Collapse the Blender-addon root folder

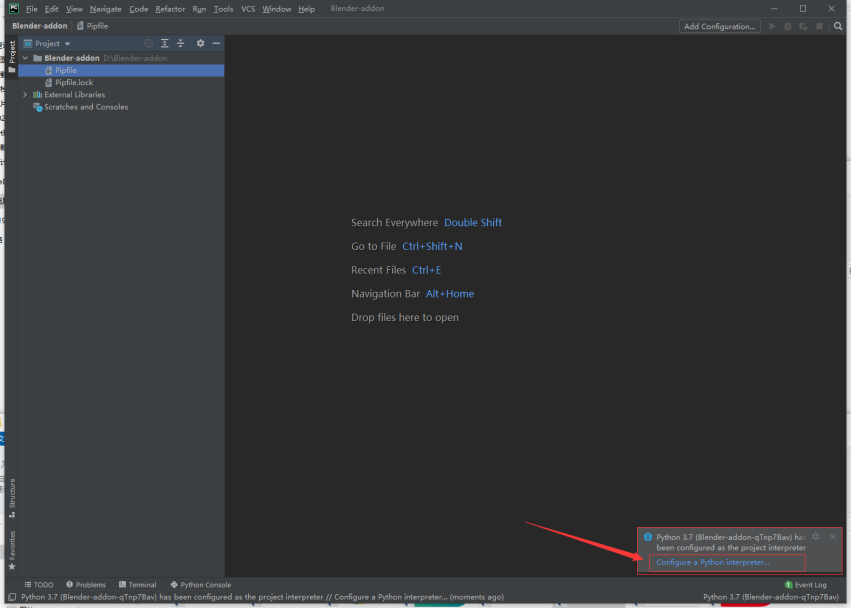click(x=25, y=58)
